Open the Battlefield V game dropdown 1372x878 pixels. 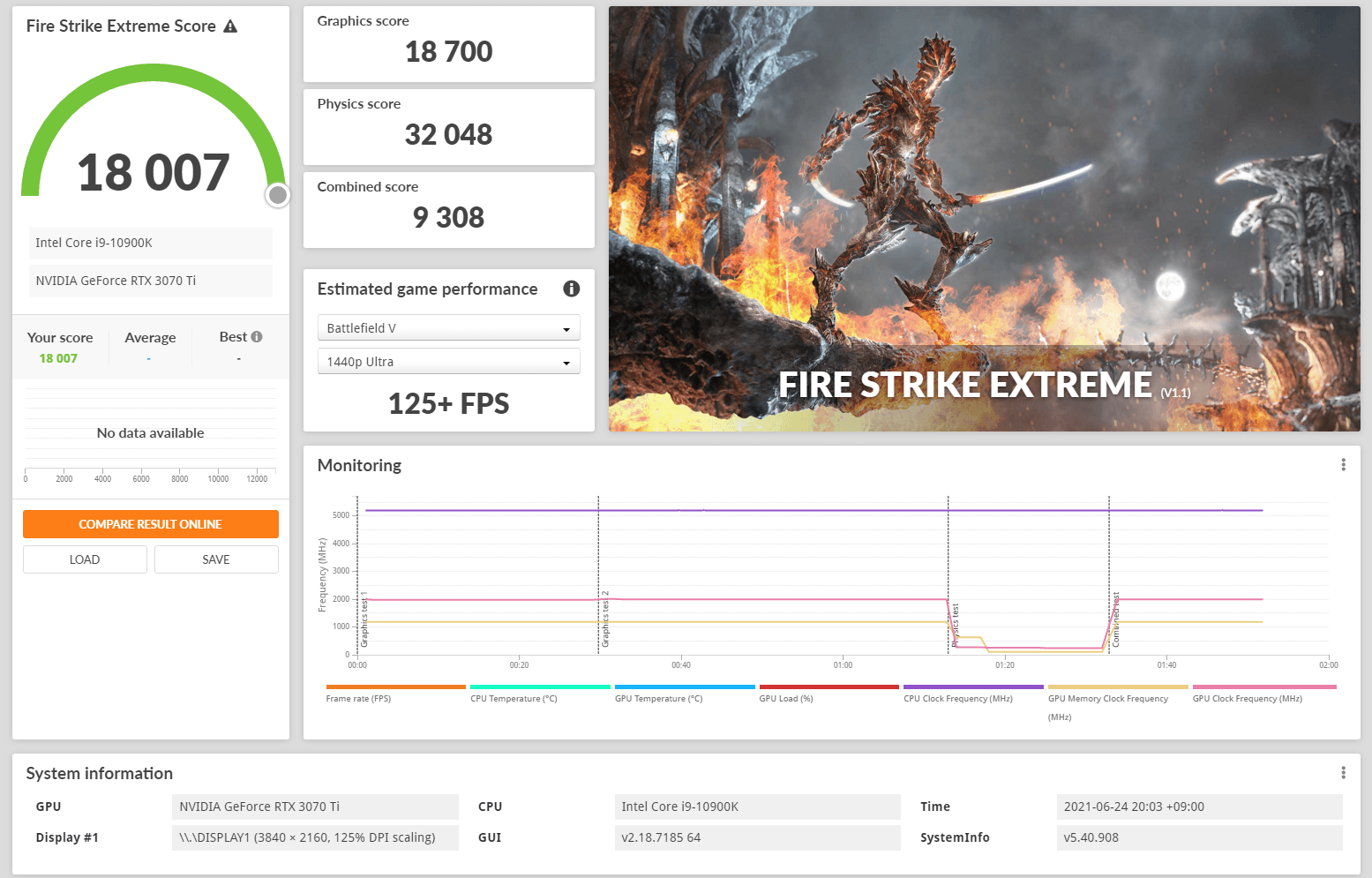[448, 327]
